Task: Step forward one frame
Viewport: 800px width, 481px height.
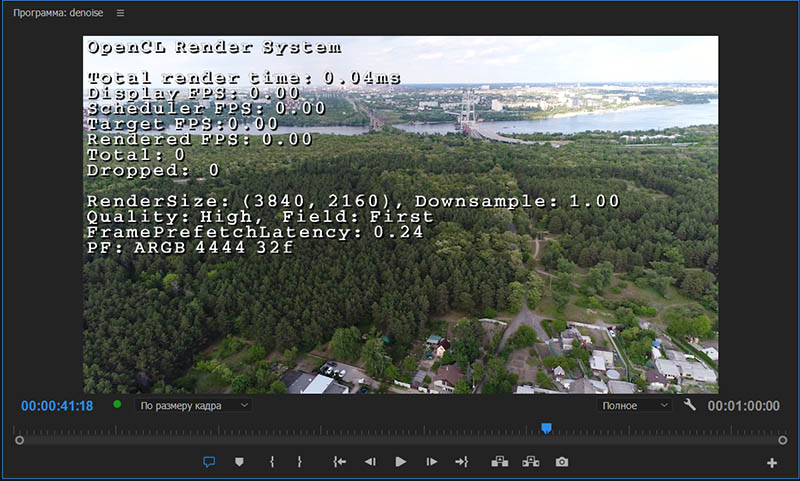Action: coord(432,462)
